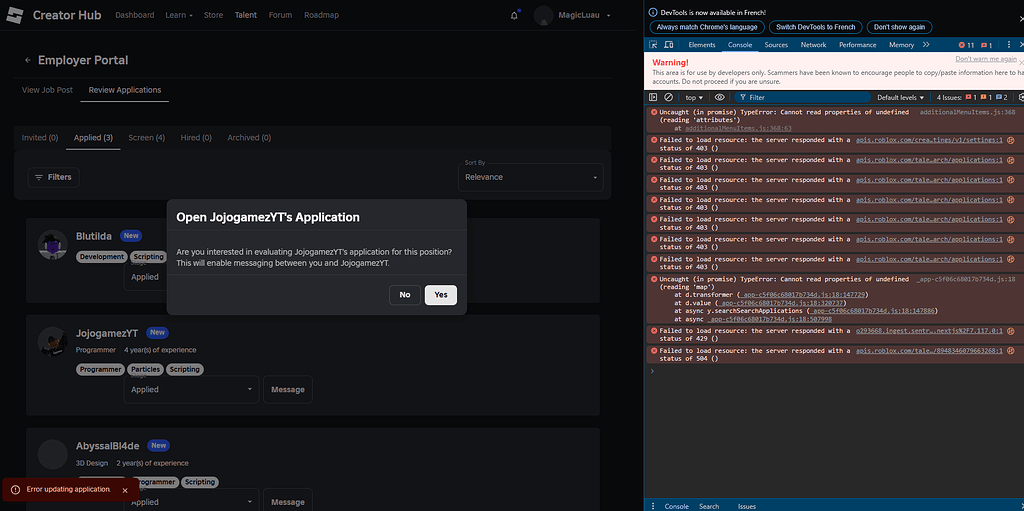
Task: Switch to View Job Post tab
Action: coord(47,90)
